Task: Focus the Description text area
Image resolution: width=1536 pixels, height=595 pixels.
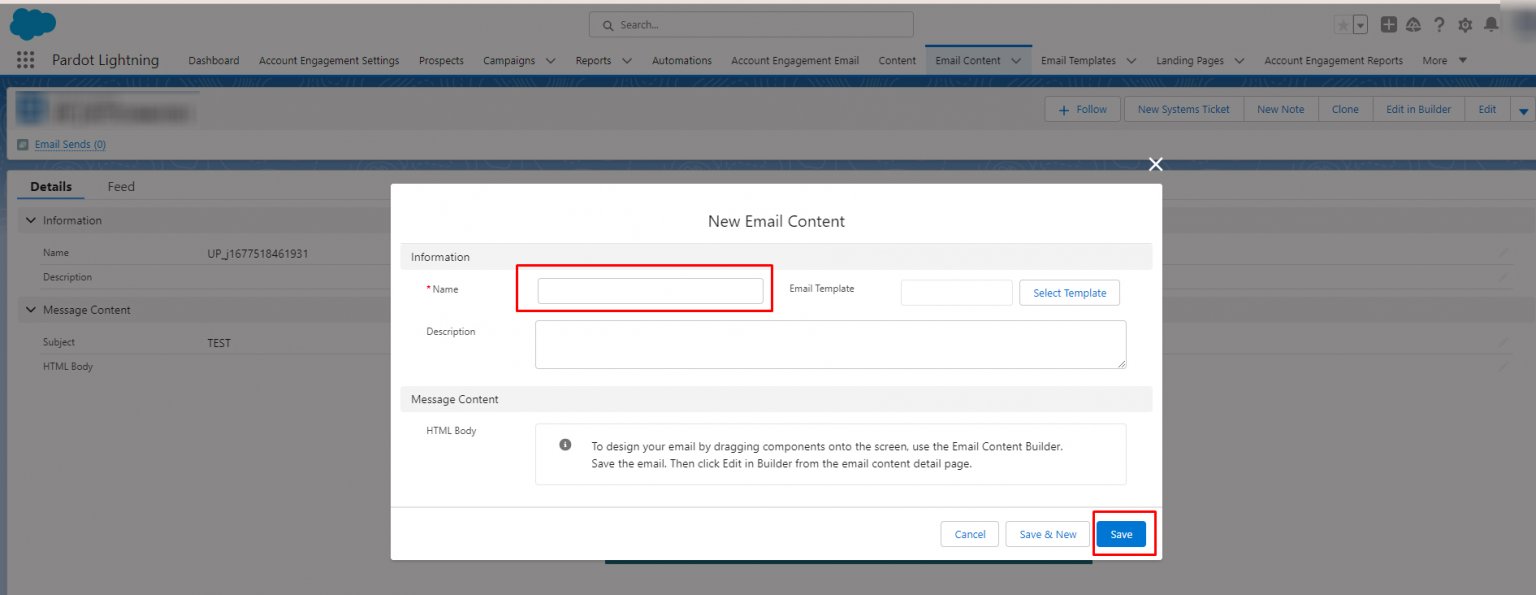Action: click(830, 344)
